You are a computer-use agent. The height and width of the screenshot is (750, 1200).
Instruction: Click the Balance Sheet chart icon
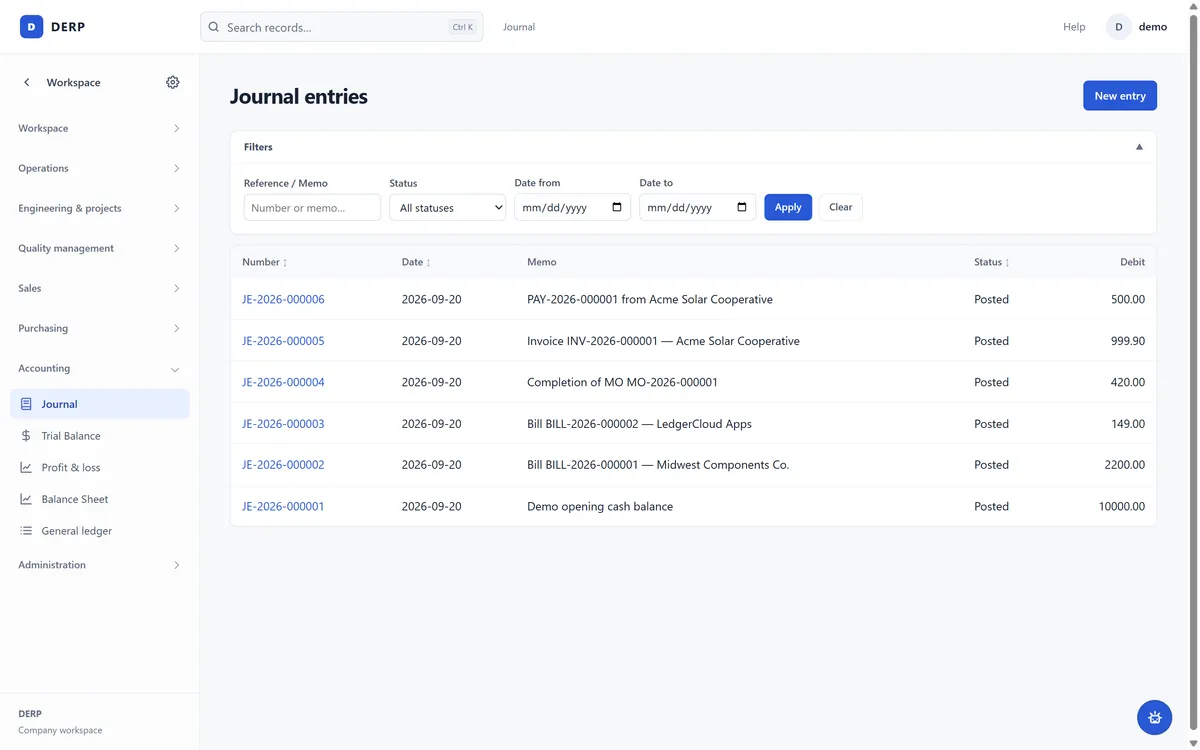pos(26,499)
